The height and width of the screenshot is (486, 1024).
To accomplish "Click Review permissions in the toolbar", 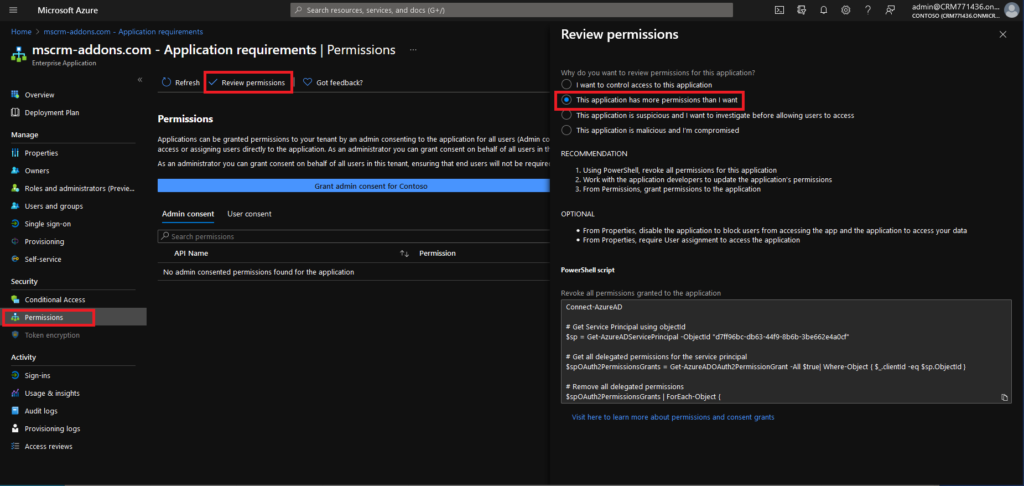I will click(248, 82).
